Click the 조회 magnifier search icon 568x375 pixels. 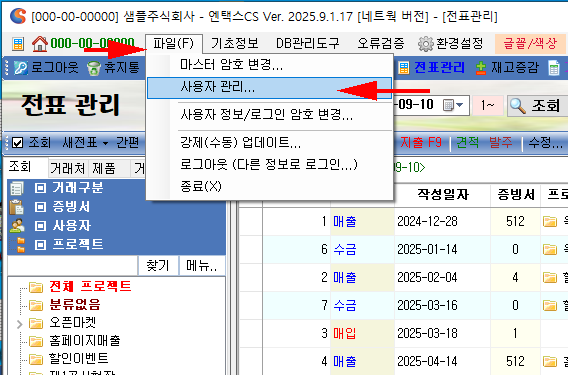pyautogui.click(x=517, y=106)
